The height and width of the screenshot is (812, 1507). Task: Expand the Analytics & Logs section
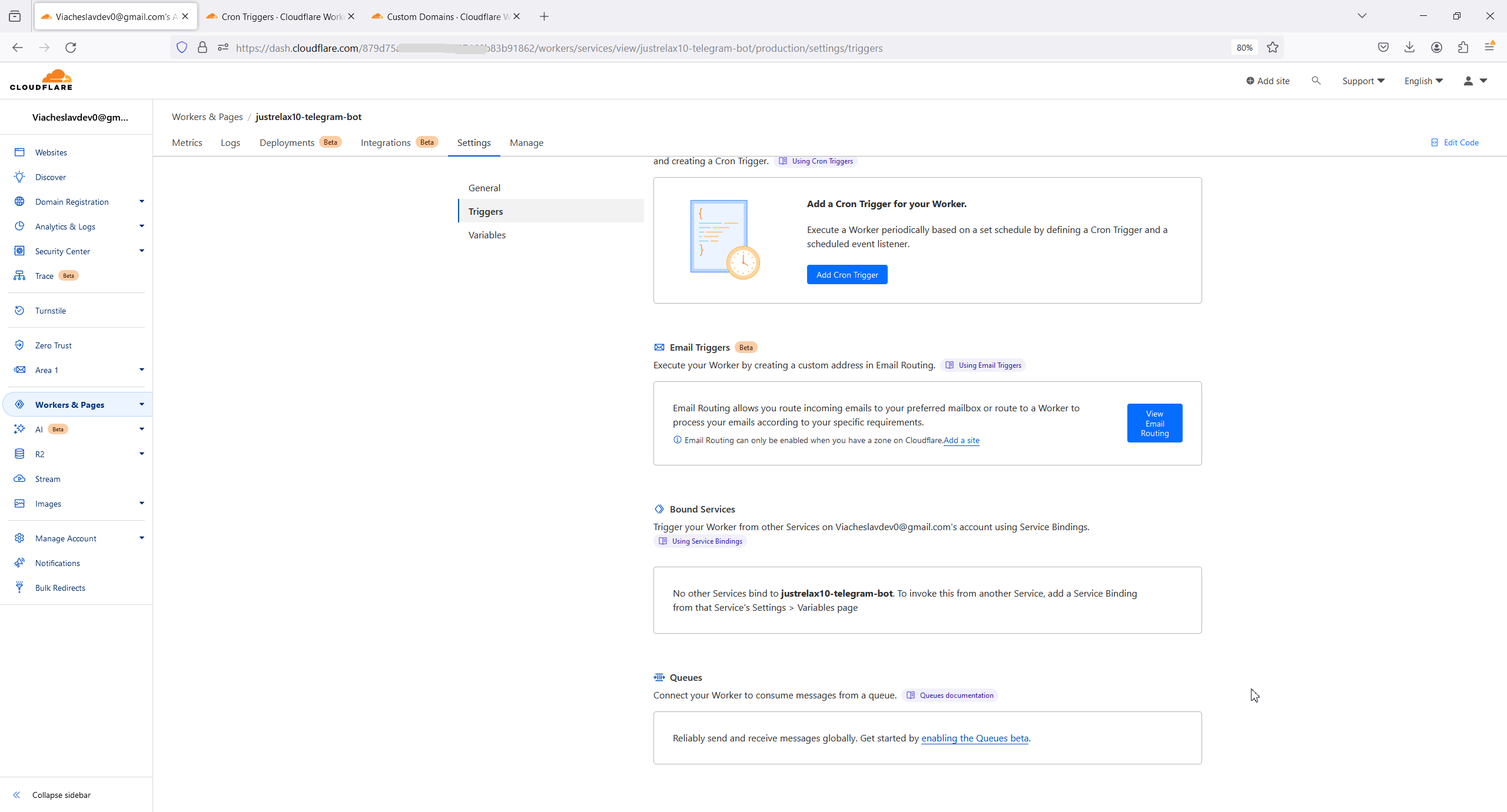pos(141,227)
